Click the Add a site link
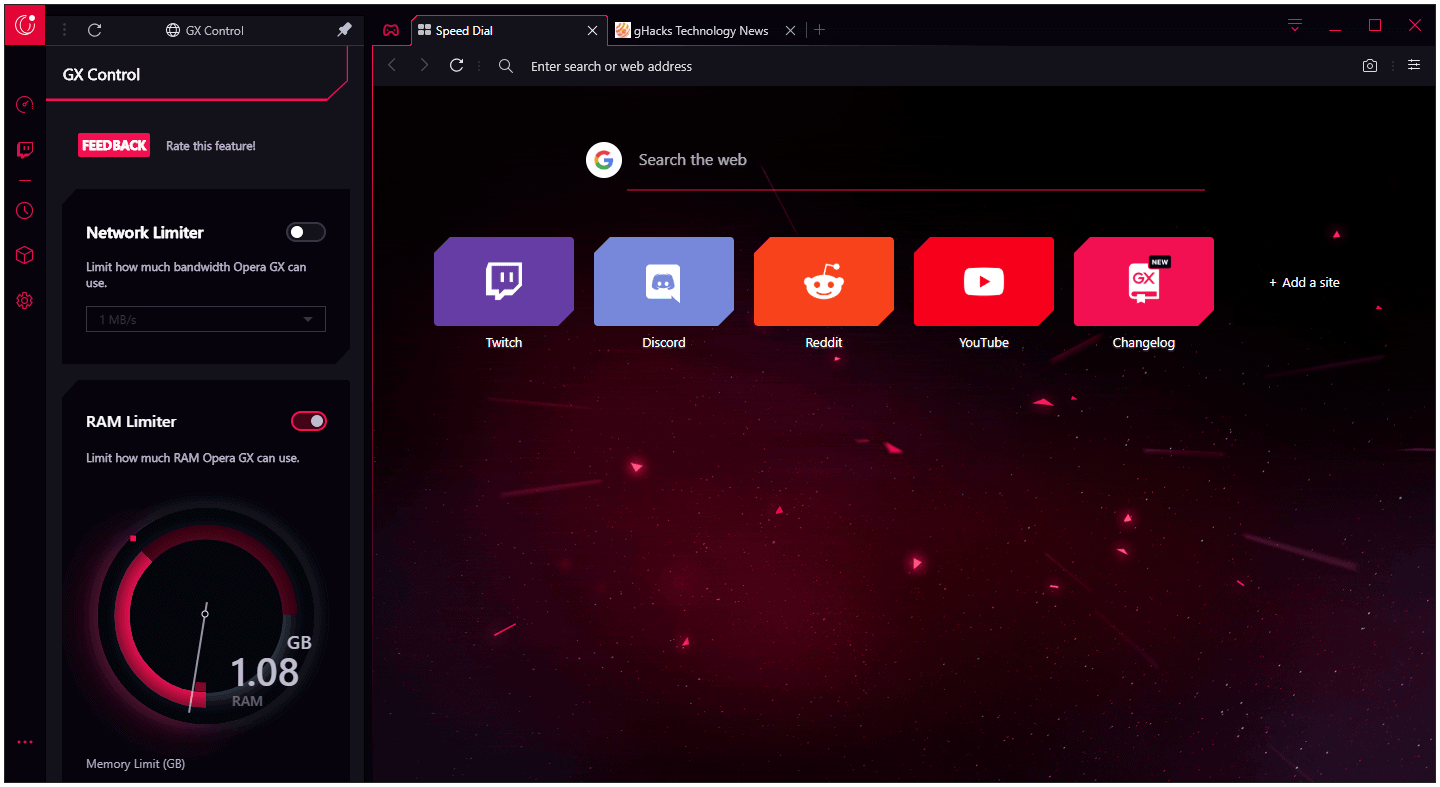 click(x=1304, y=282)
